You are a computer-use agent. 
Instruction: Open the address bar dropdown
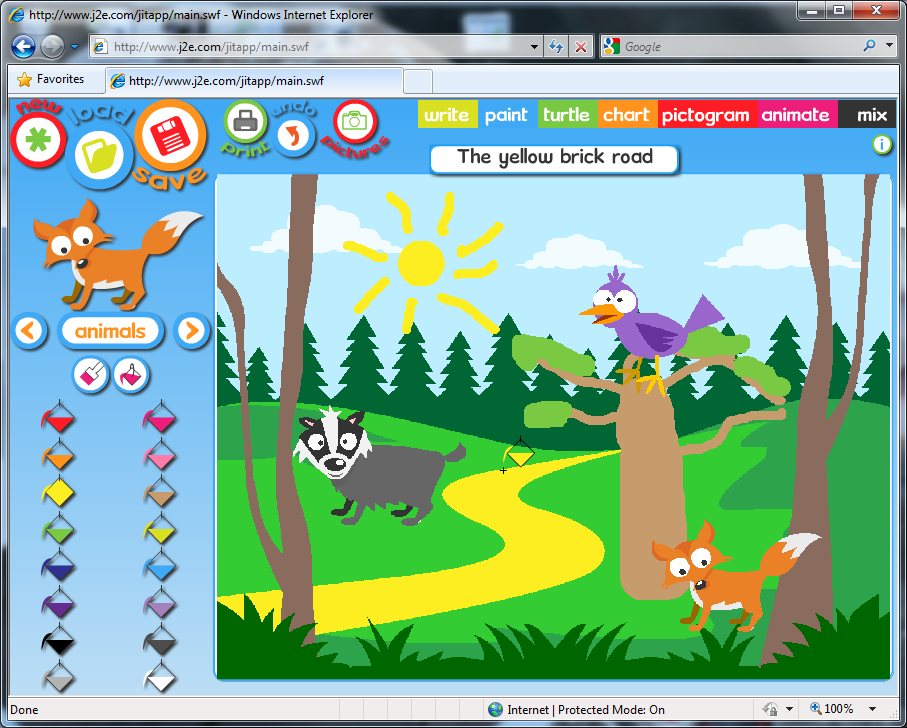tap(533, 46)
